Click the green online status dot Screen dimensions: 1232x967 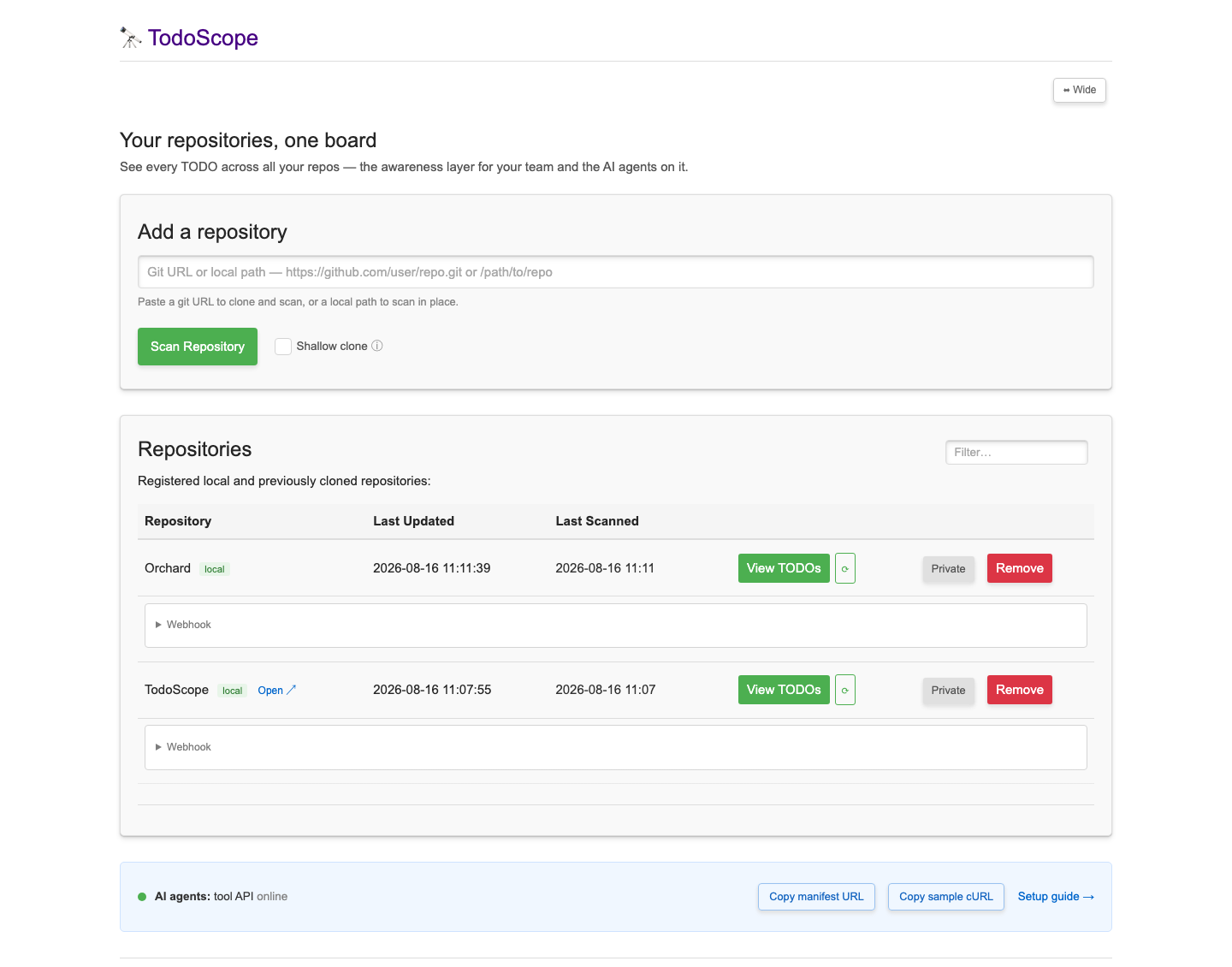(x=142, y=897)
